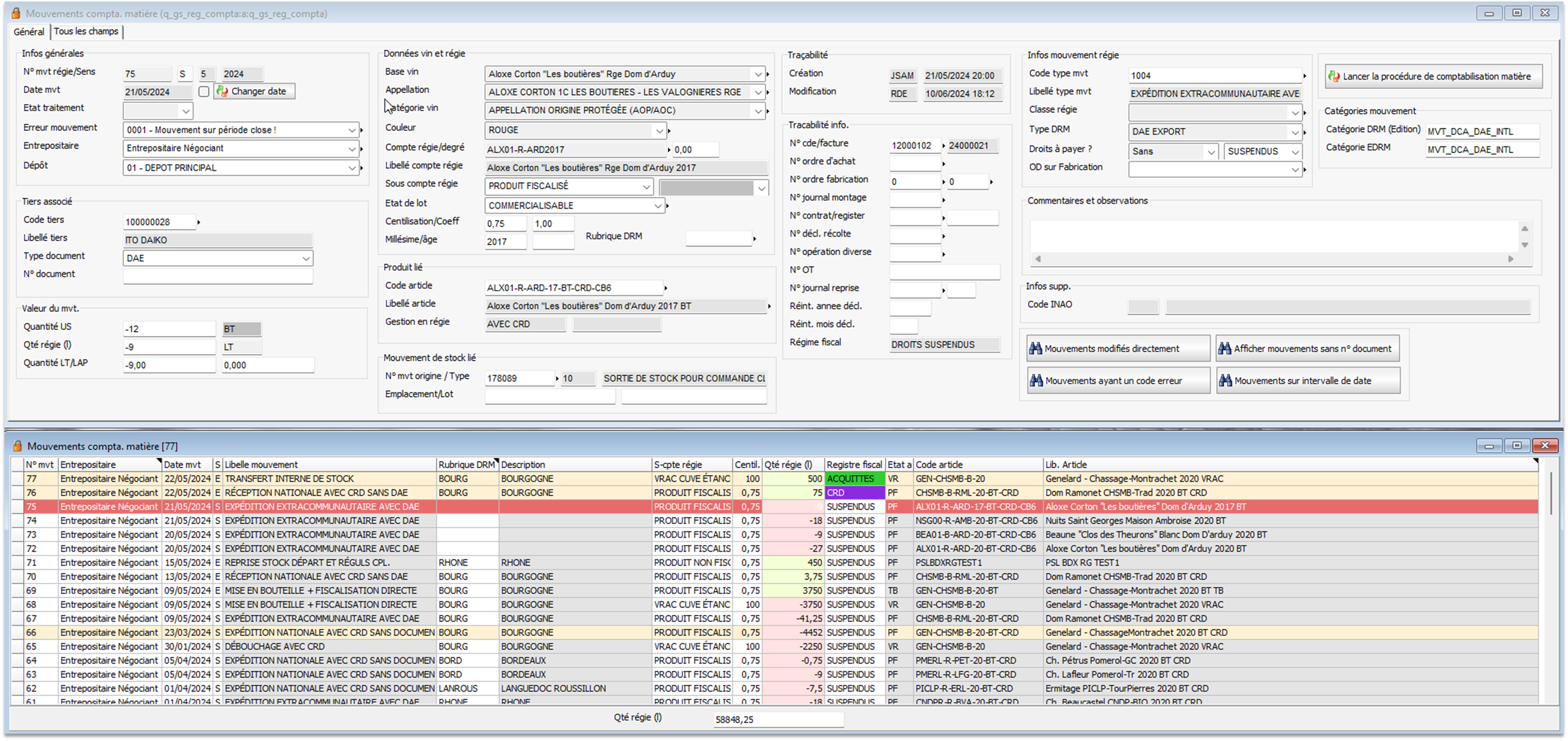
Task: Expand the Type DRM dropdown
Action: tap(1295, 132)
